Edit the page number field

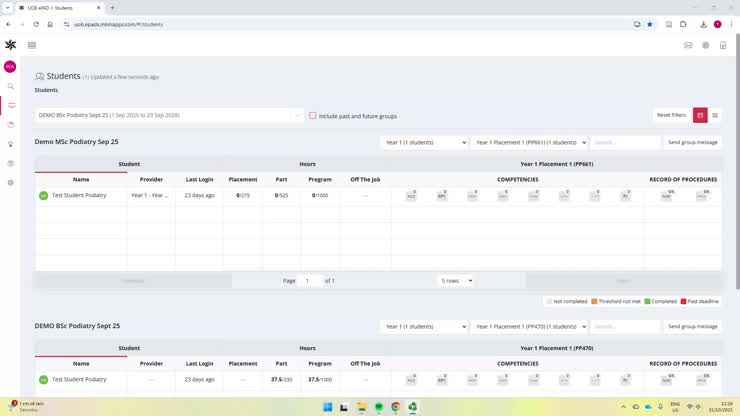[310, 281]
